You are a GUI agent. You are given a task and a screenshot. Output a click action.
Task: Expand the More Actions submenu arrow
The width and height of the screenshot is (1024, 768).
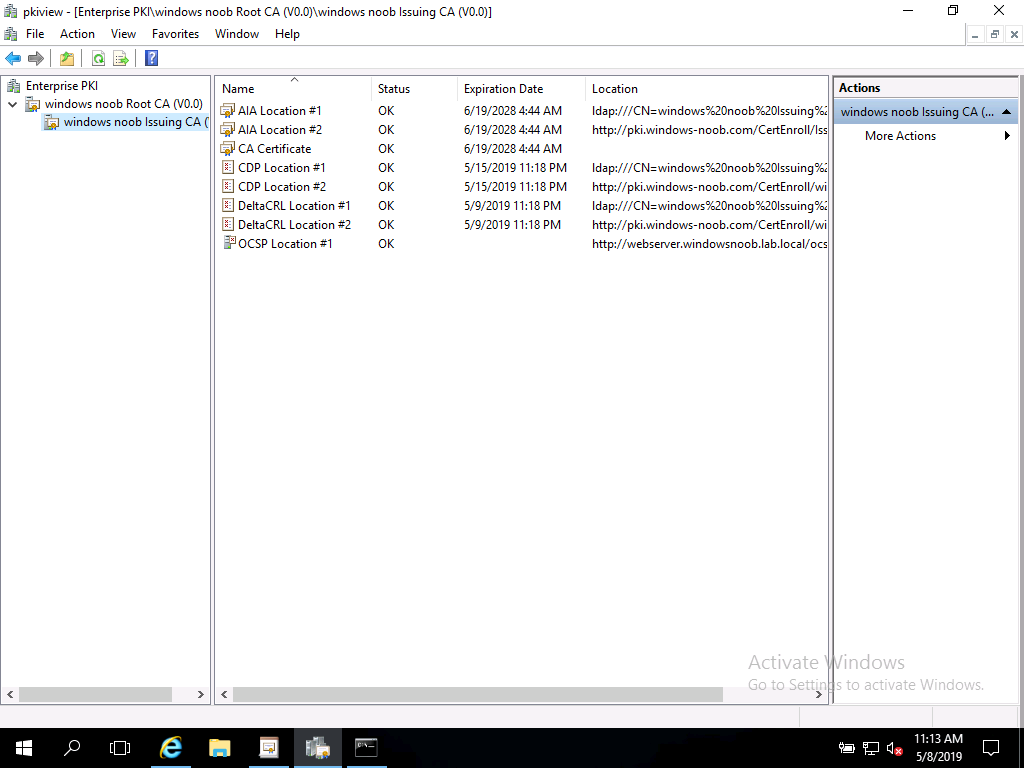(1007, 136)
